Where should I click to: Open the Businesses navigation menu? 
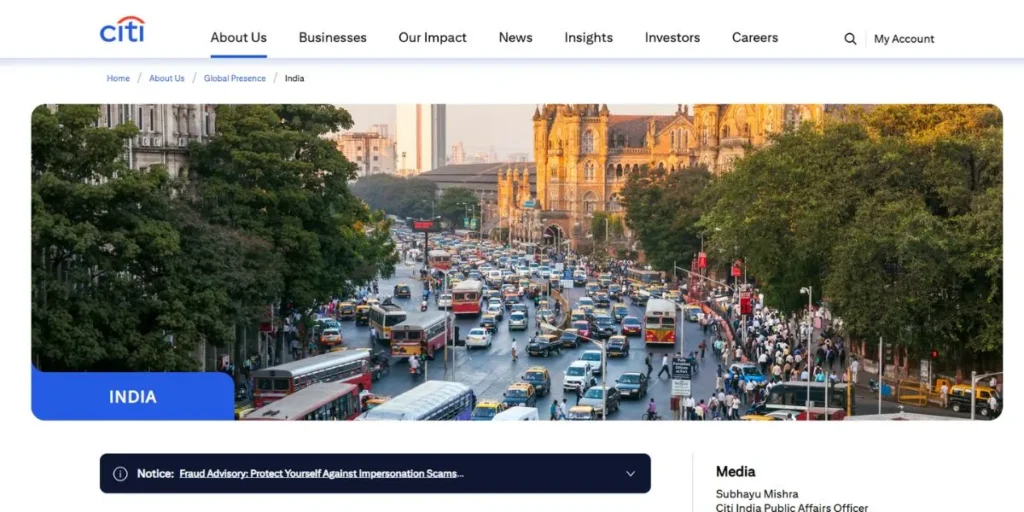click(x=332, y=38)
